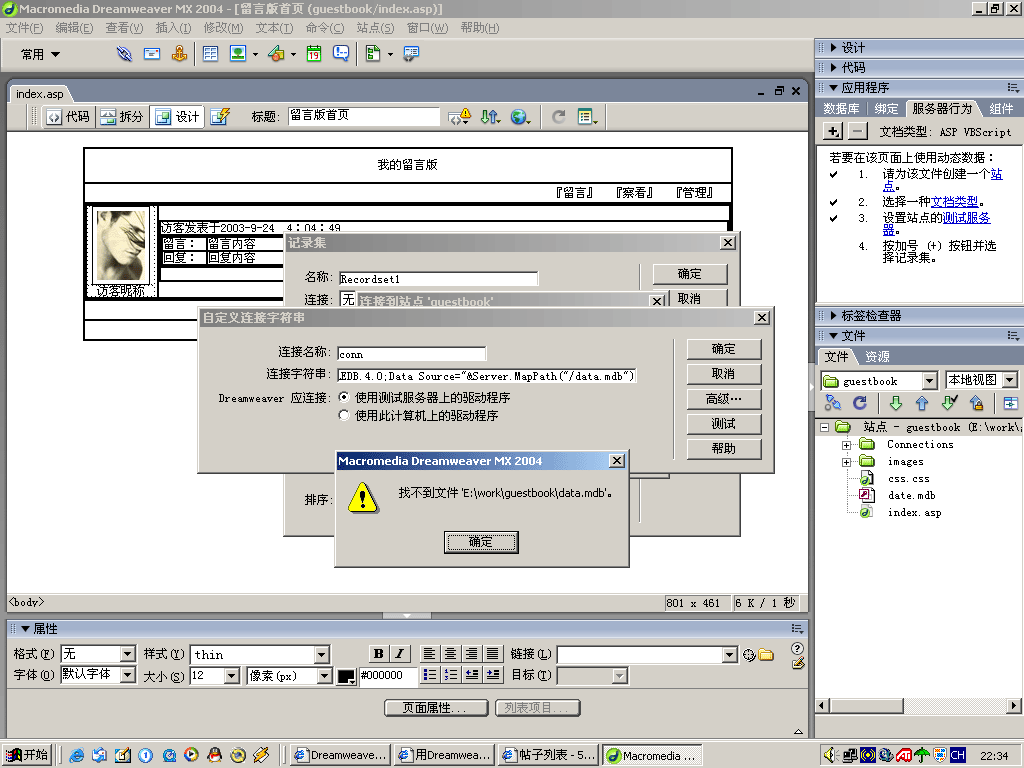1024x768 pixels.
Task: Insert a comment using the comment icon
Action: [x=341, y=54]
